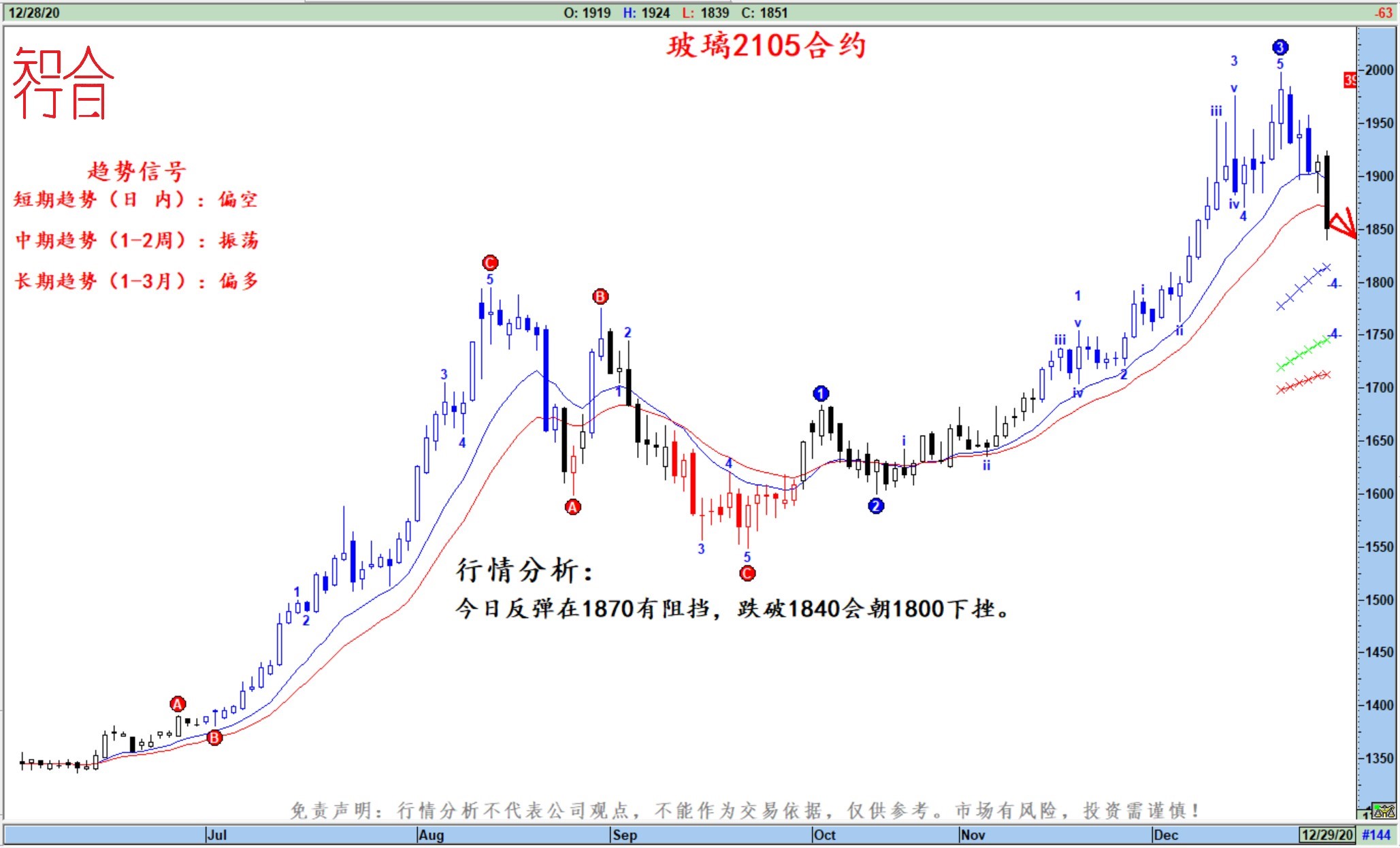This screenshot has height=848, width=1400.
Task: Click the green x-marked projection line
Action: (x=1303, y=354)
